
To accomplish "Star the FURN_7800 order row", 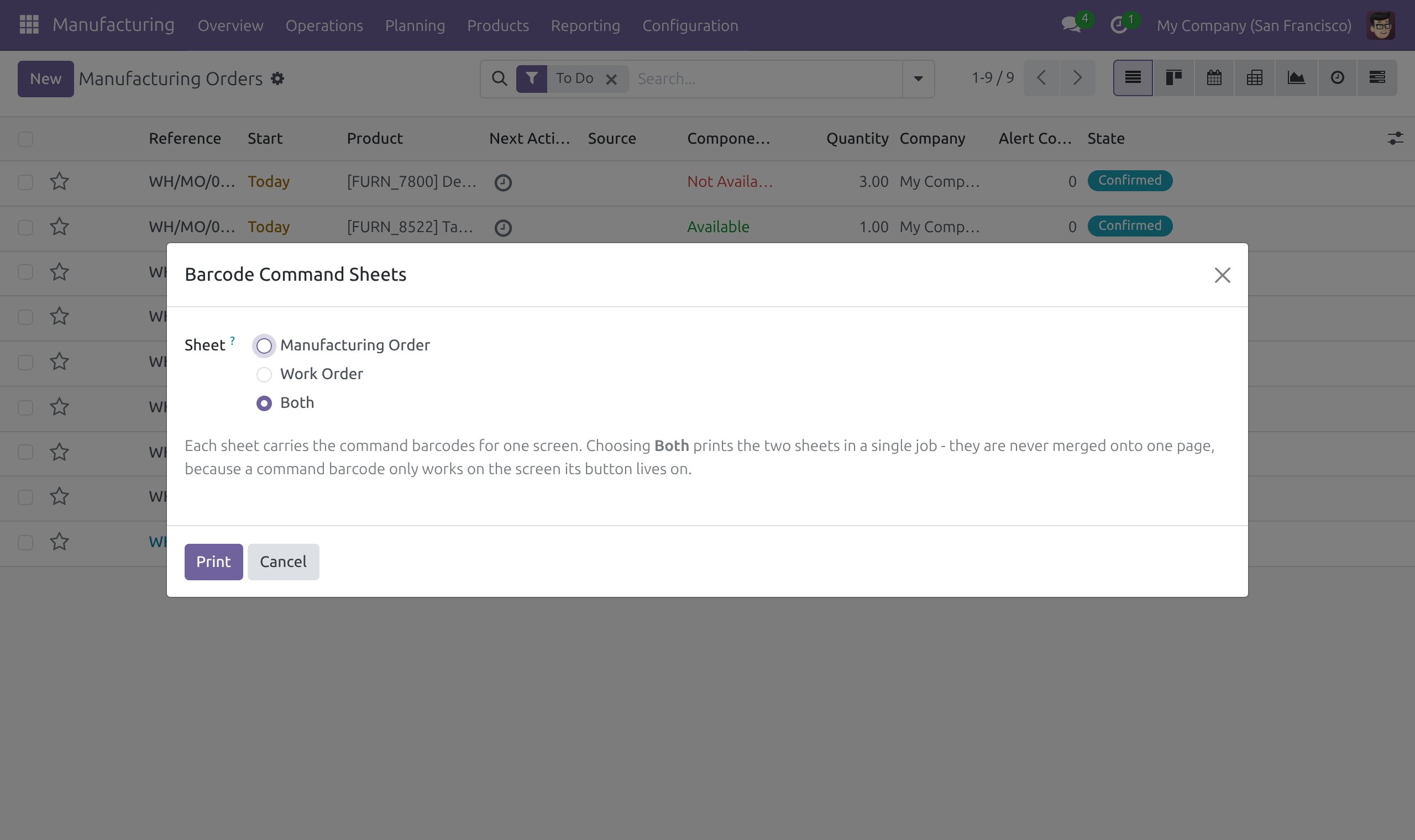I will [60, 182].
